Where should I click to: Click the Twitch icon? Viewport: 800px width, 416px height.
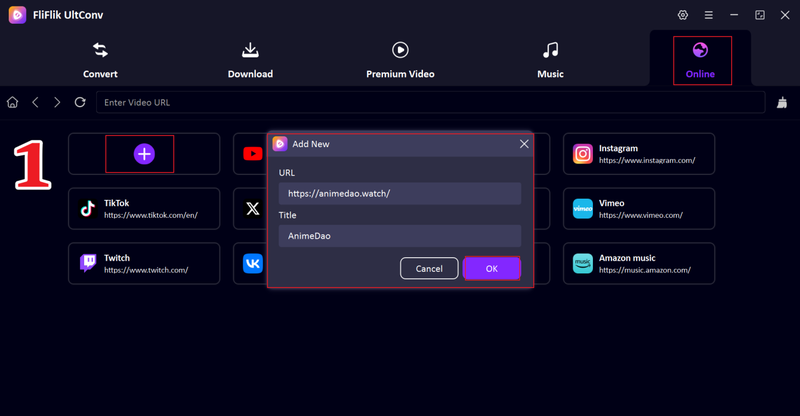point(88,263)
